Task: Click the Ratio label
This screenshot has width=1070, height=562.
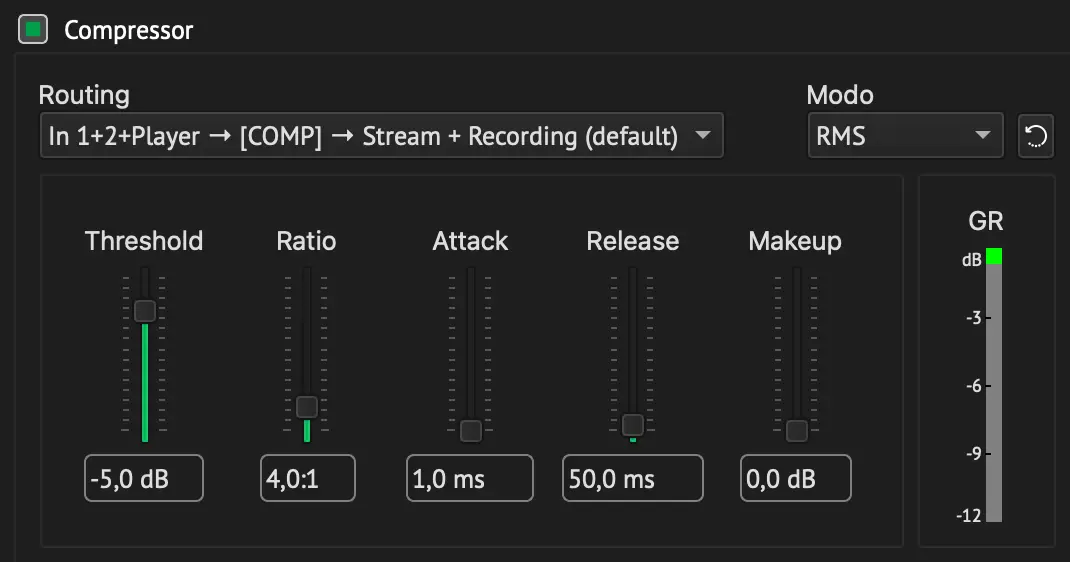Action: click(306, 241)
